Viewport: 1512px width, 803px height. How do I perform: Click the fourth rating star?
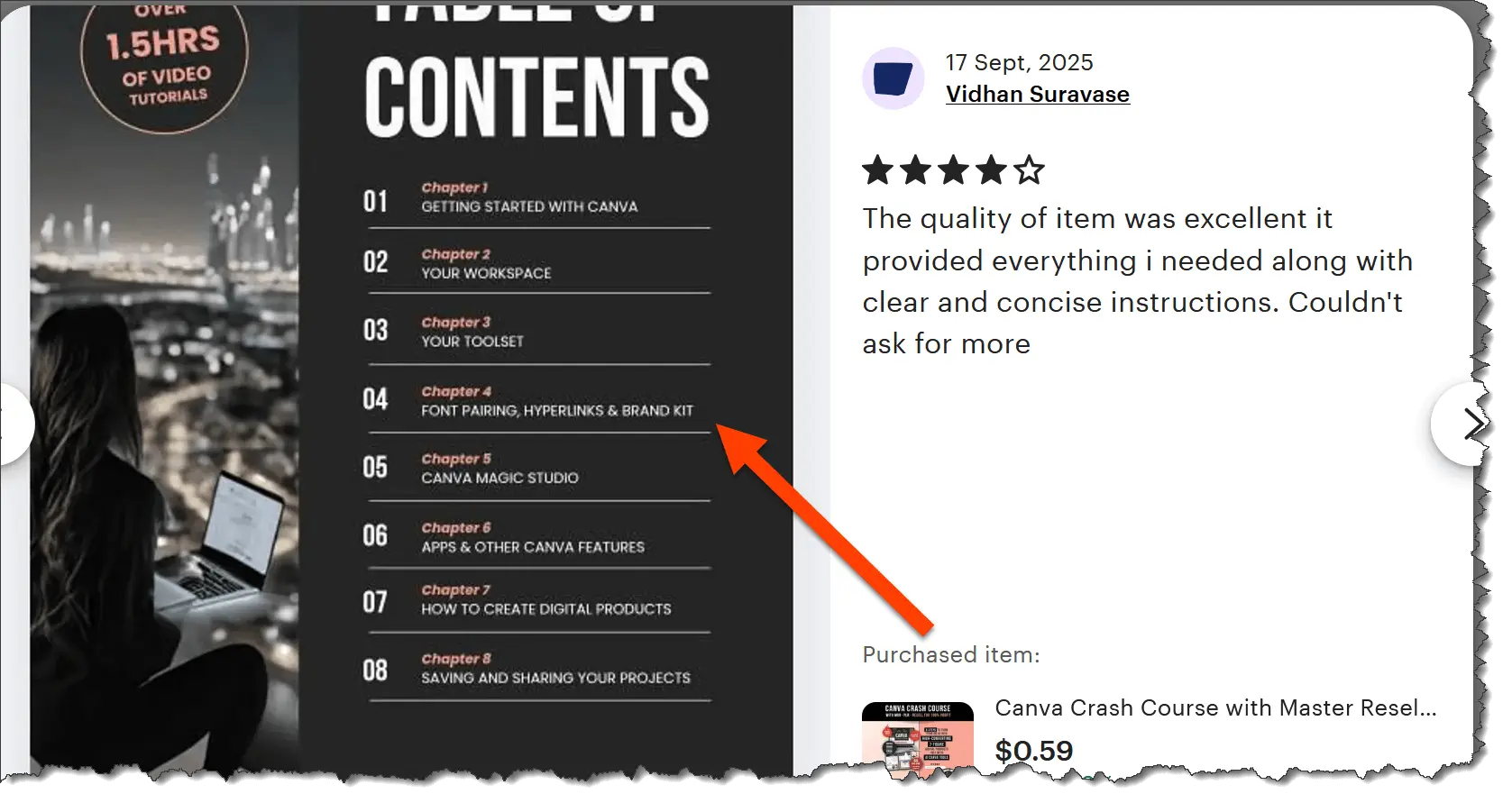coord(991,169)
